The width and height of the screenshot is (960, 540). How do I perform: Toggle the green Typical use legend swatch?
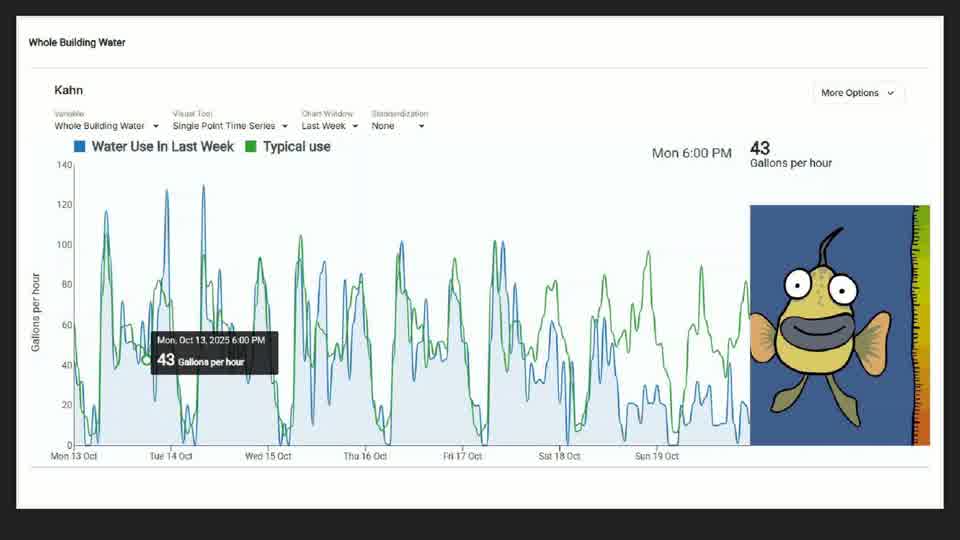click(250, 146)
